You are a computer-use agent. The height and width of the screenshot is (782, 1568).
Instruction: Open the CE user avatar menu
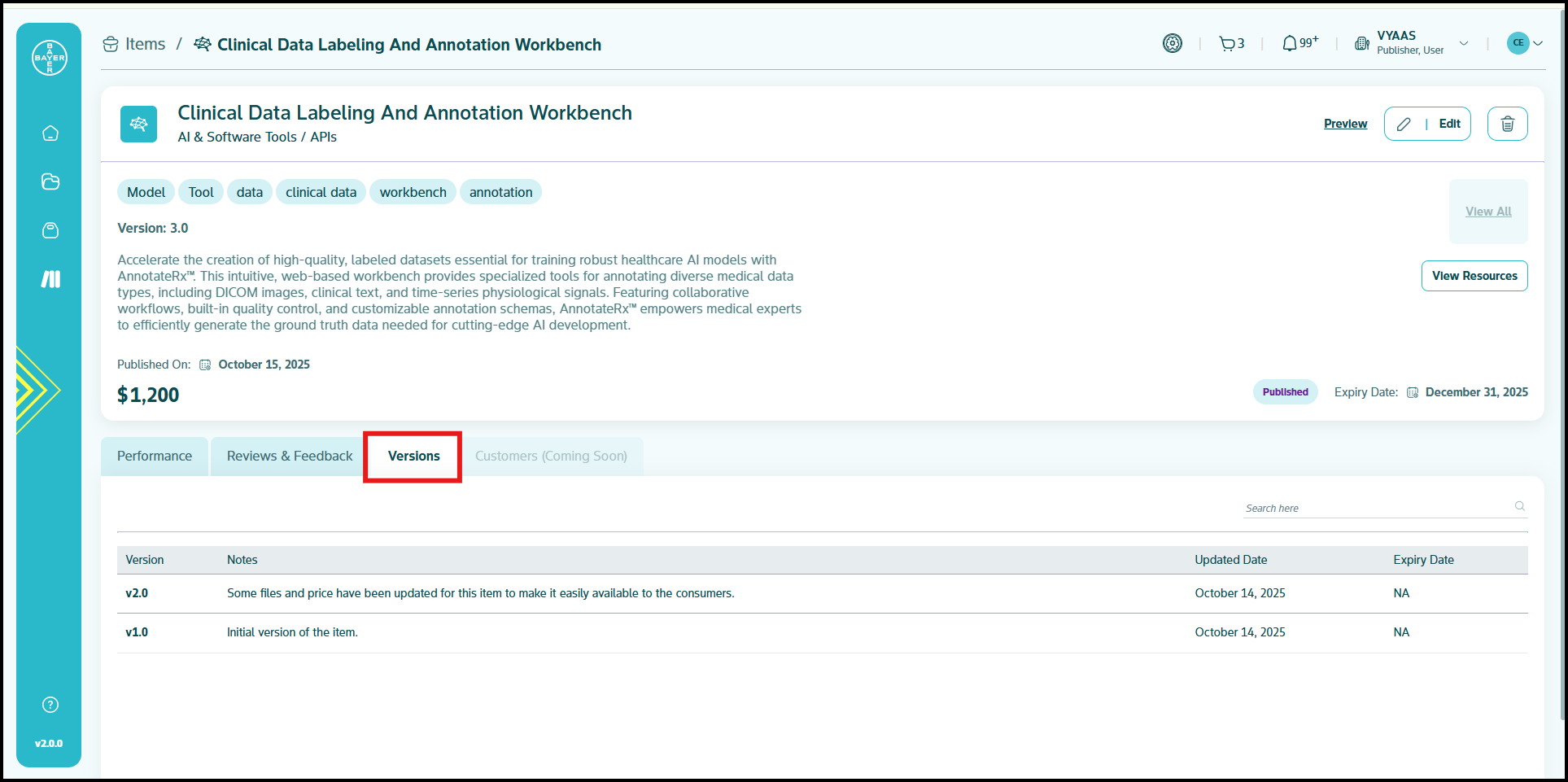pos(1524,43)
